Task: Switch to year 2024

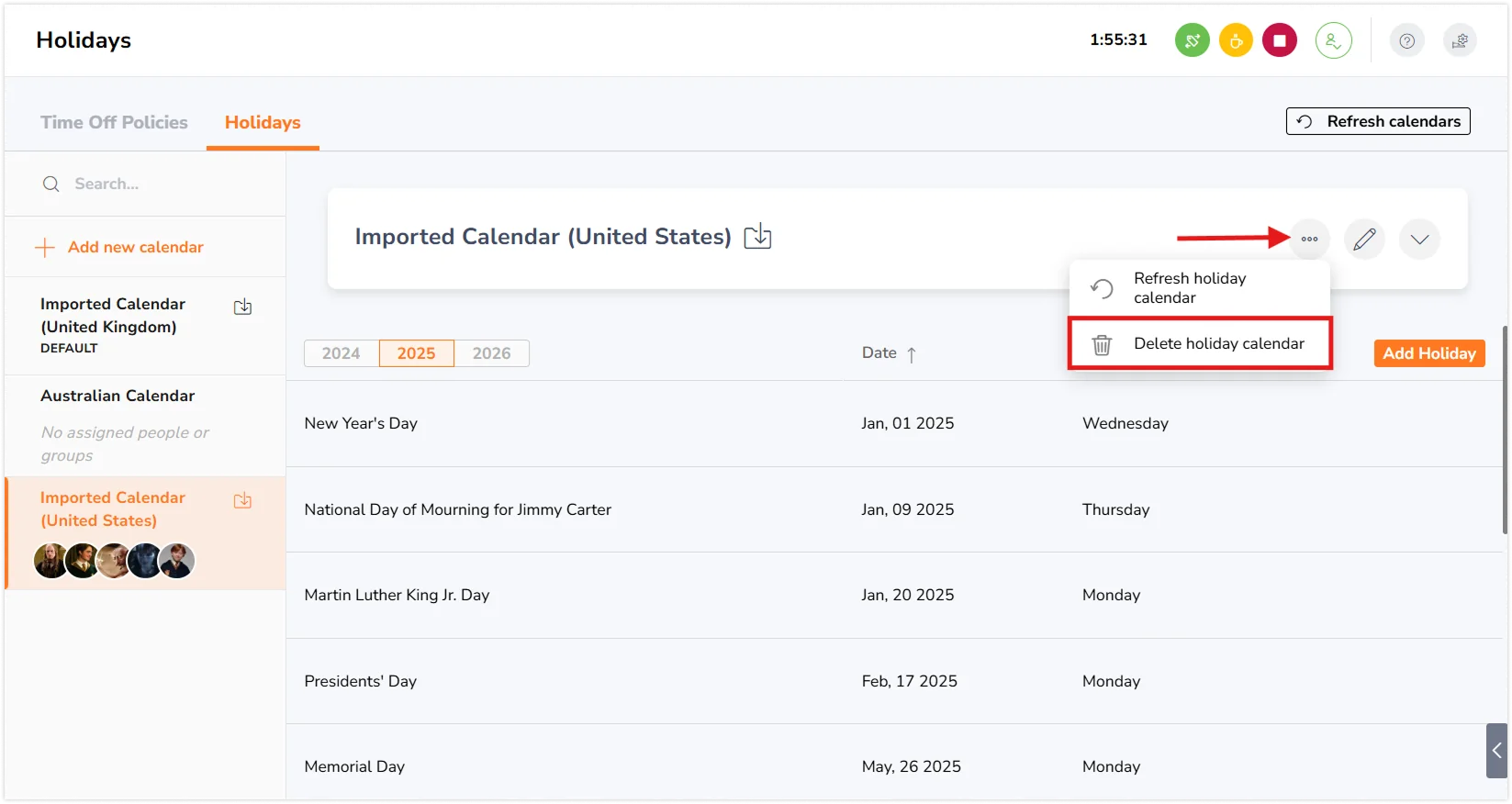Action: 341,353
